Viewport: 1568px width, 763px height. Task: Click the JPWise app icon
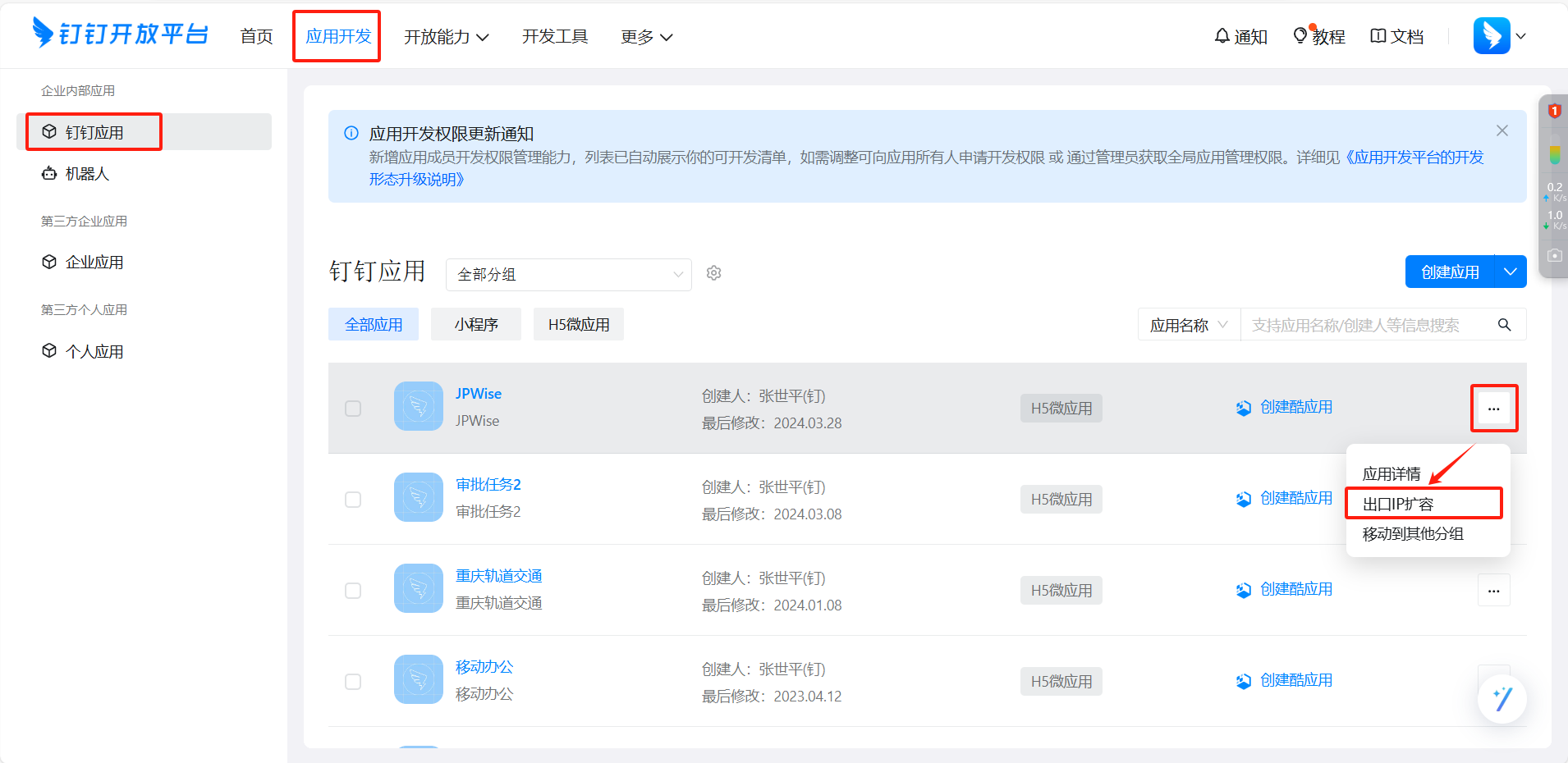pyautogui.click(x=418, y=406)
